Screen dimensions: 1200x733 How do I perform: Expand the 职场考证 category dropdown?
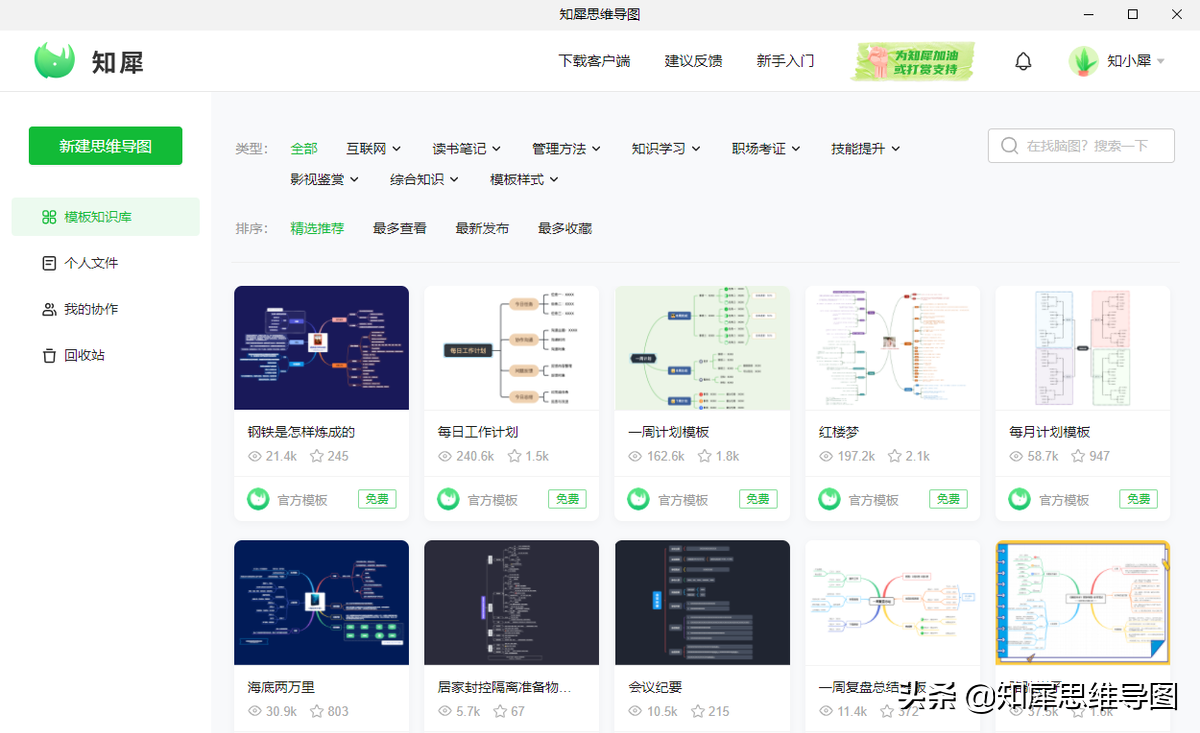tap(766, 148)
